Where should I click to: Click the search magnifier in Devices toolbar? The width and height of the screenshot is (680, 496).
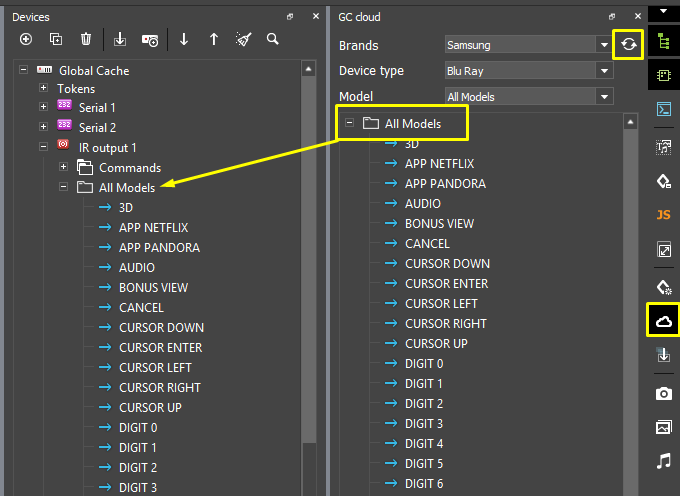tap(272, 39)
